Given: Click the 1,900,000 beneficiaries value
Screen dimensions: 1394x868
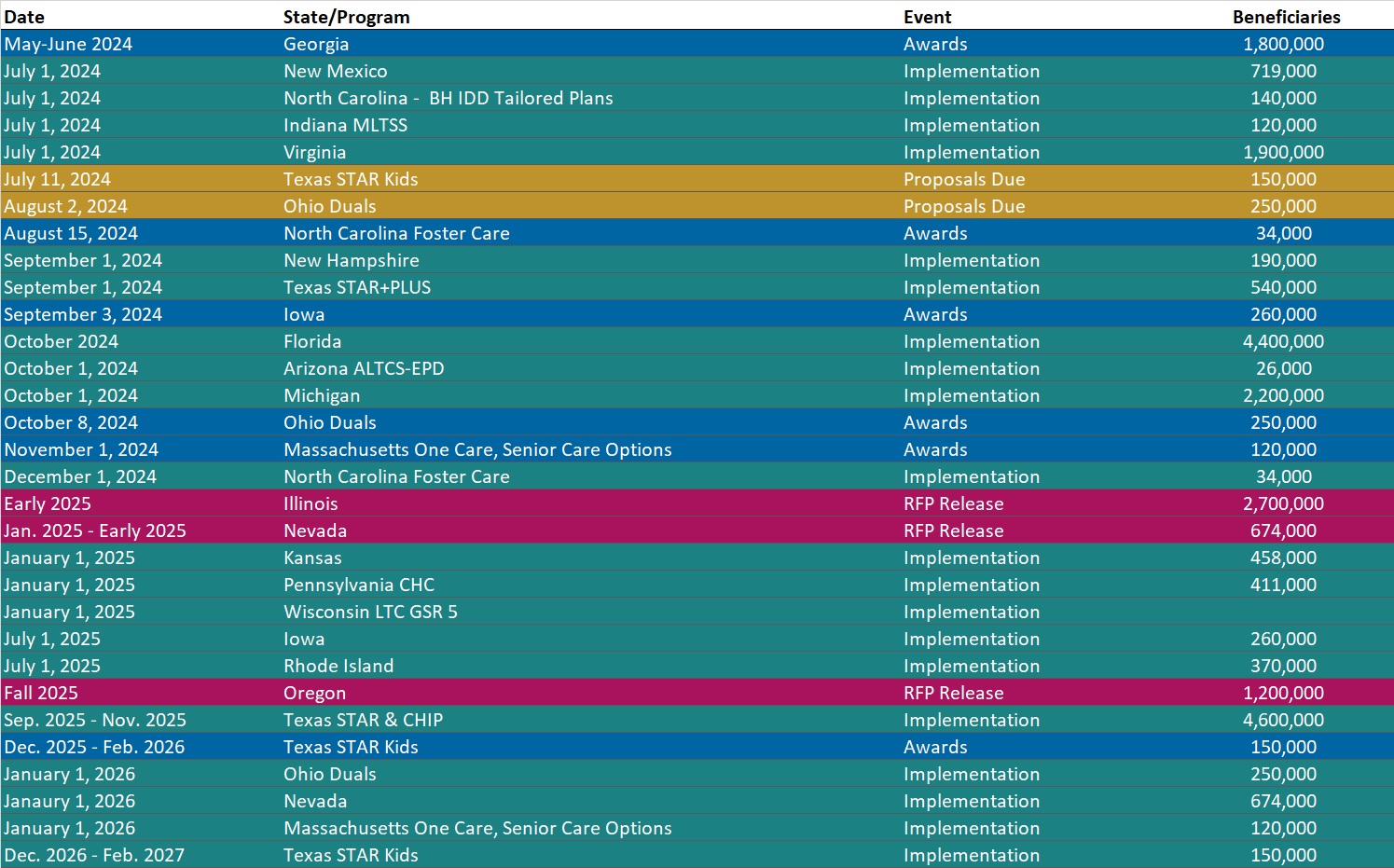Looking at the screenshot, I should point(1283,152).
